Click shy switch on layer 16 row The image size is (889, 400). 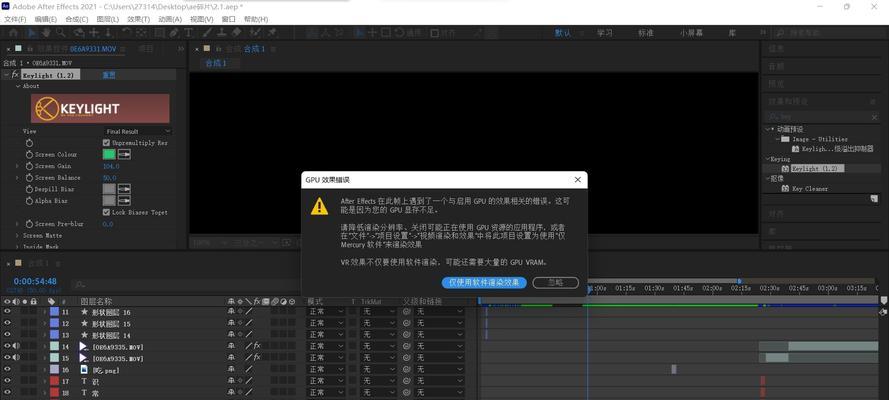pos(231,369)
